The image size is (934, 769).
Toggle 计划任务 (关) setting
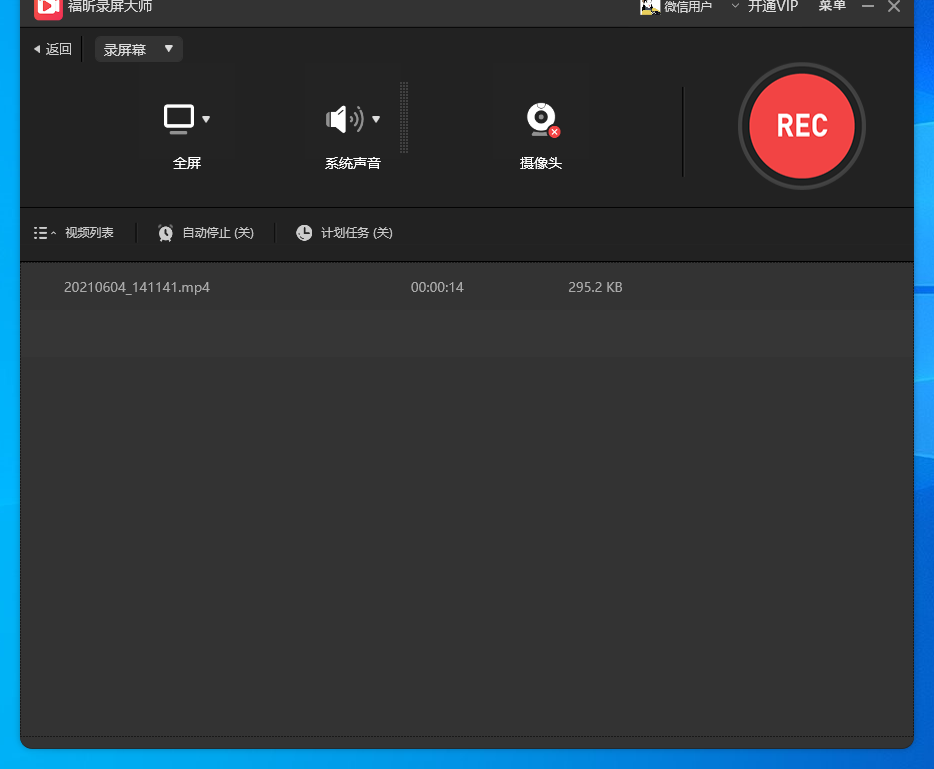pos(356,233)
